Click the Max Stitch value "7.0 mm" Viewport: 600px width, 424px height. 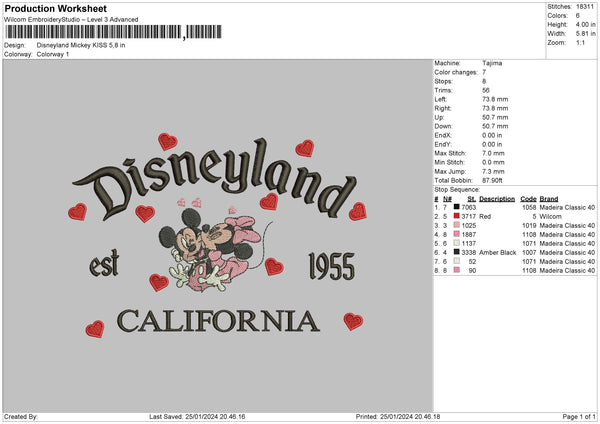(x=493, y=153)
